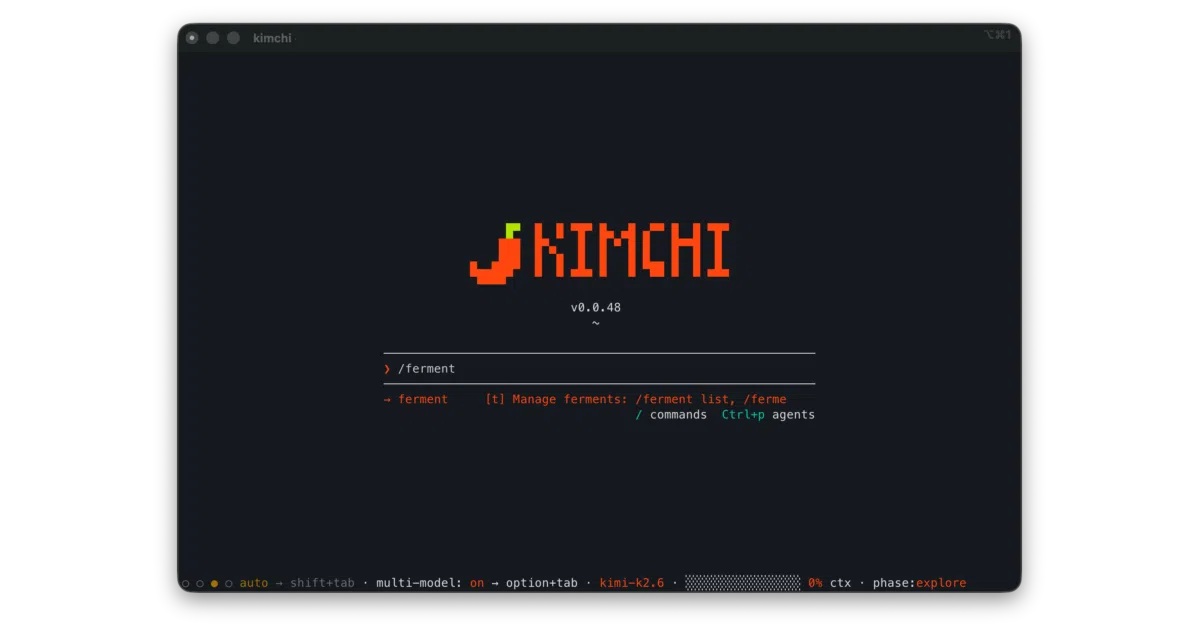Toggle multi-model 'on' status
This screenshot has width=1200, height=630.
(477, 583)
